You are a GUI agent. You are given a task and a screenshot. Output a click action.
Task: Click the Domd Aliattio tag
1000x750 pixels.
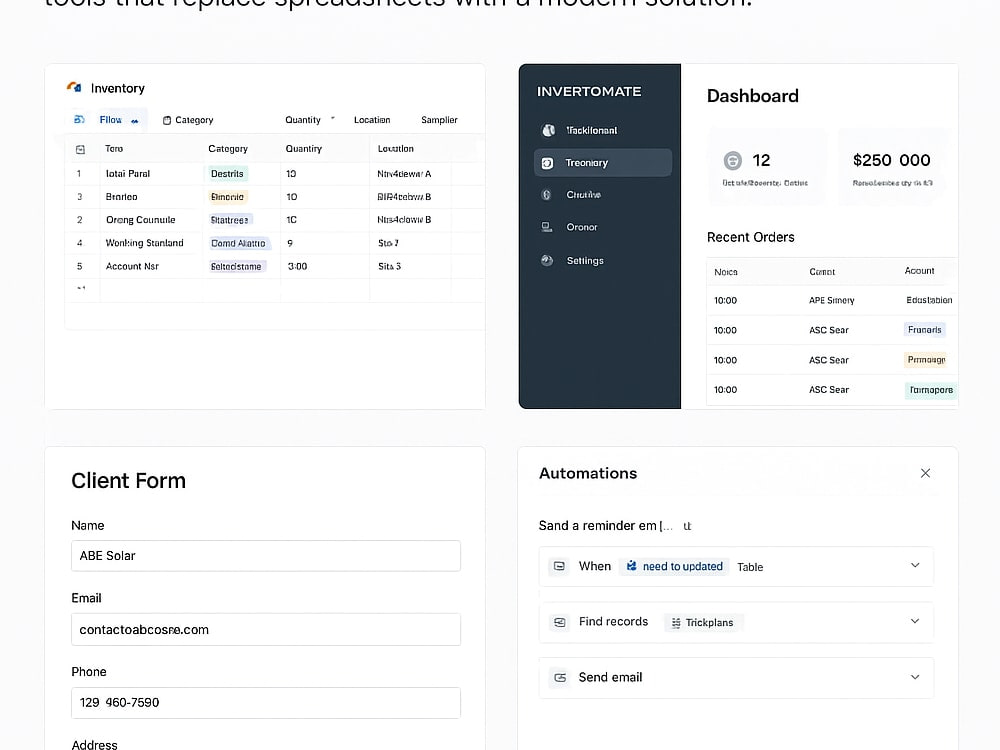pos(239,243)
